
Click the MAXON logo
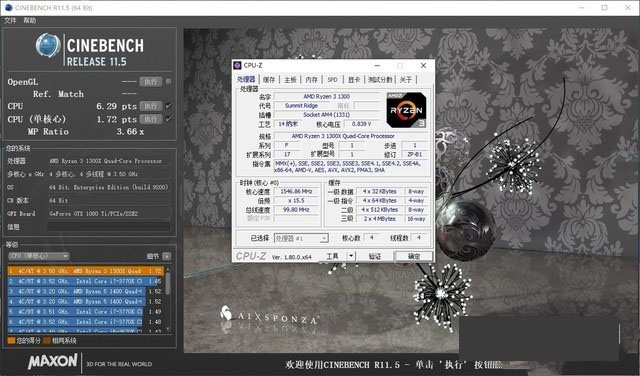[53, 362]
